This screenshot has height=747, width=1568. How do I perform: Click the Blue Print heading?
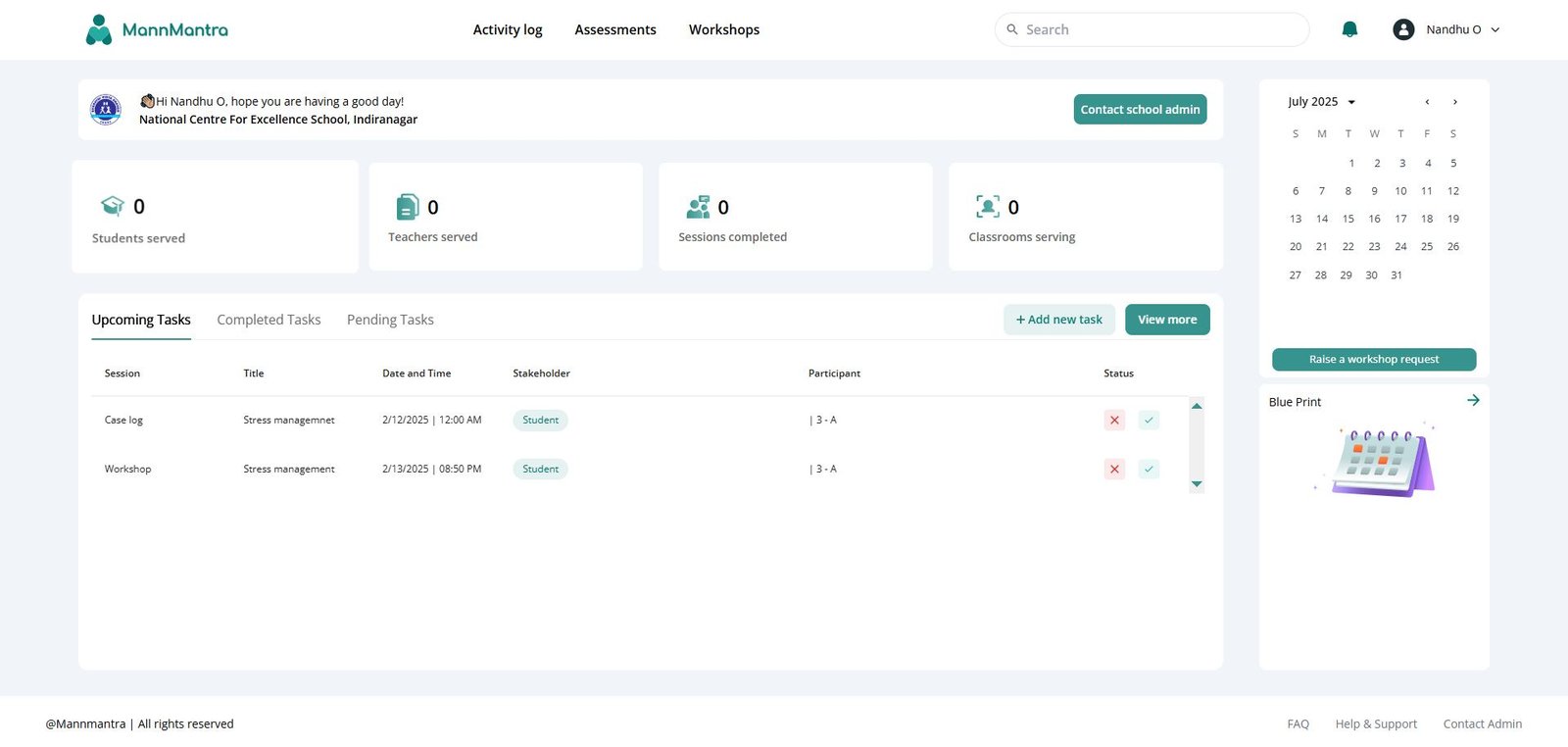(x=1295, y=402)
